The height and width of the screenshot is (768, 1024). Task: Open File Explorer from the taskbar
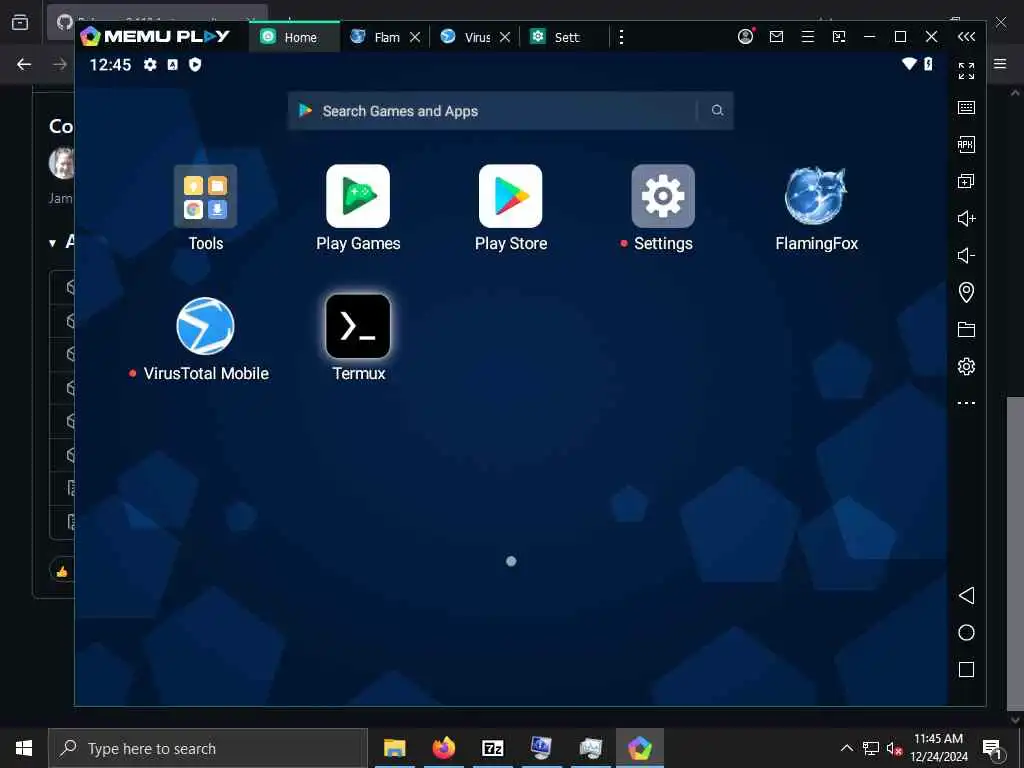click(394, 748)
